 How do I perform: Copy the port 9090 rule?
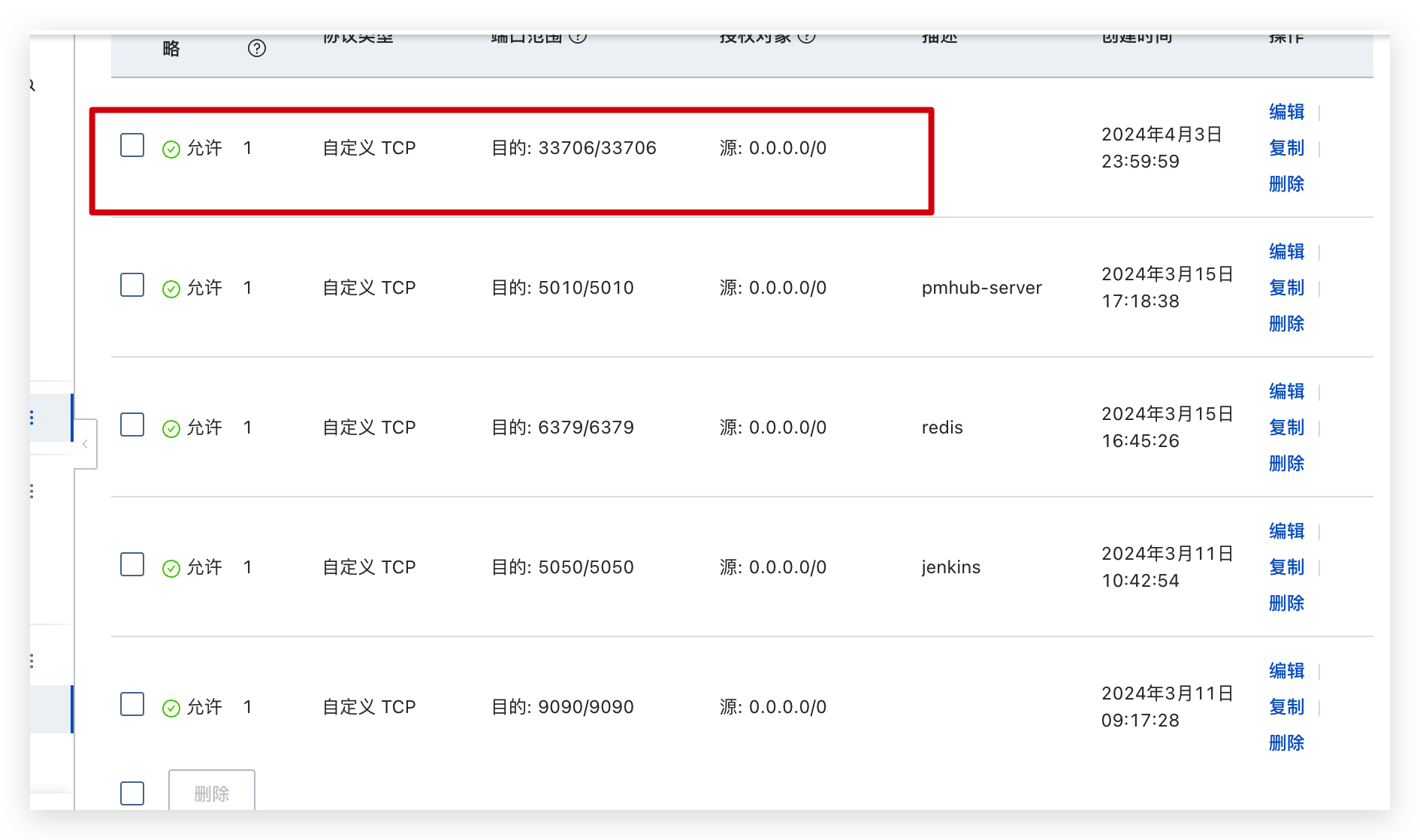[1286, 707]
